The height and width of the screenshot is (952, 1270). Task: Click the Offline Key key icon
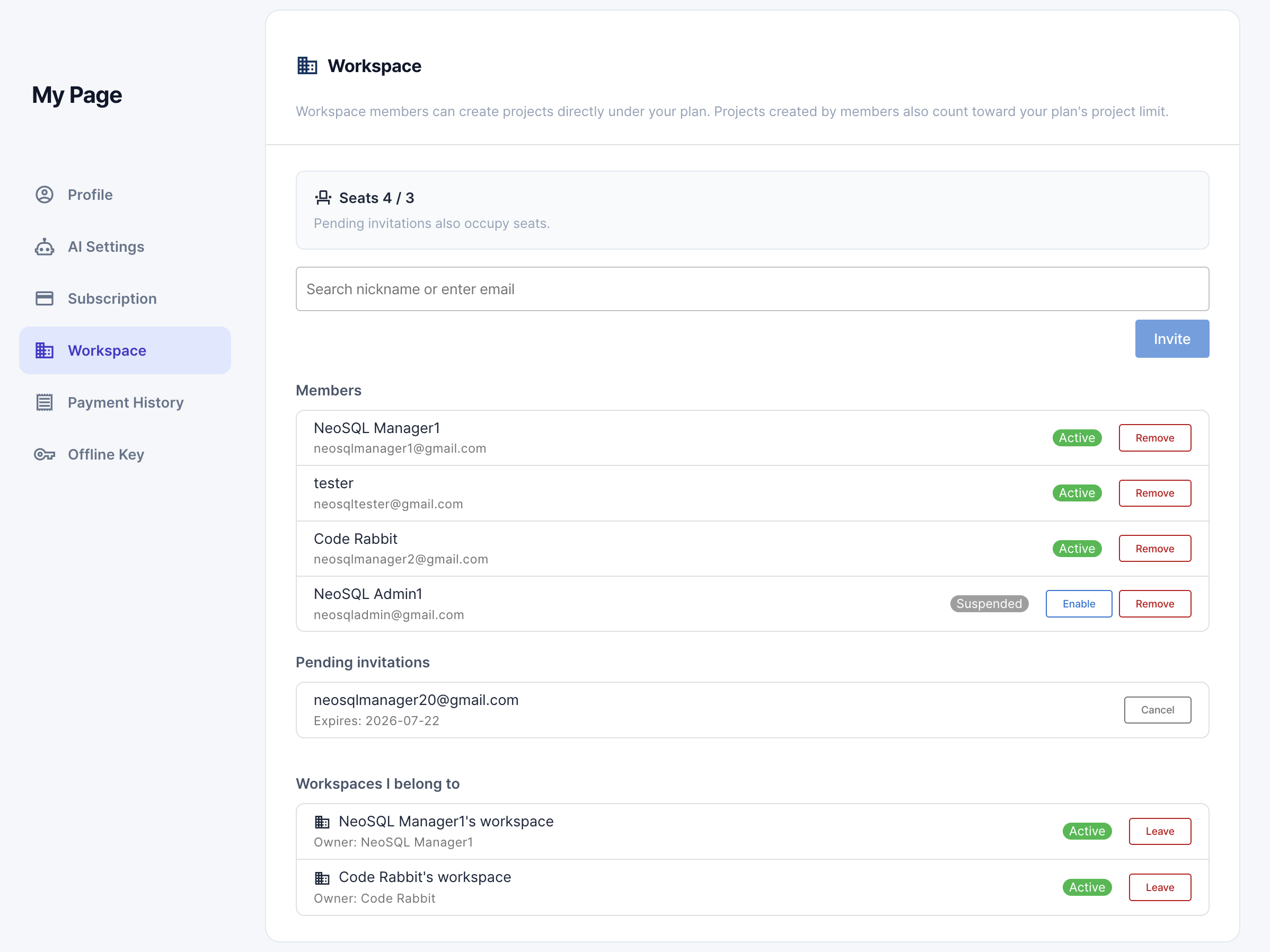pos(44,455)
